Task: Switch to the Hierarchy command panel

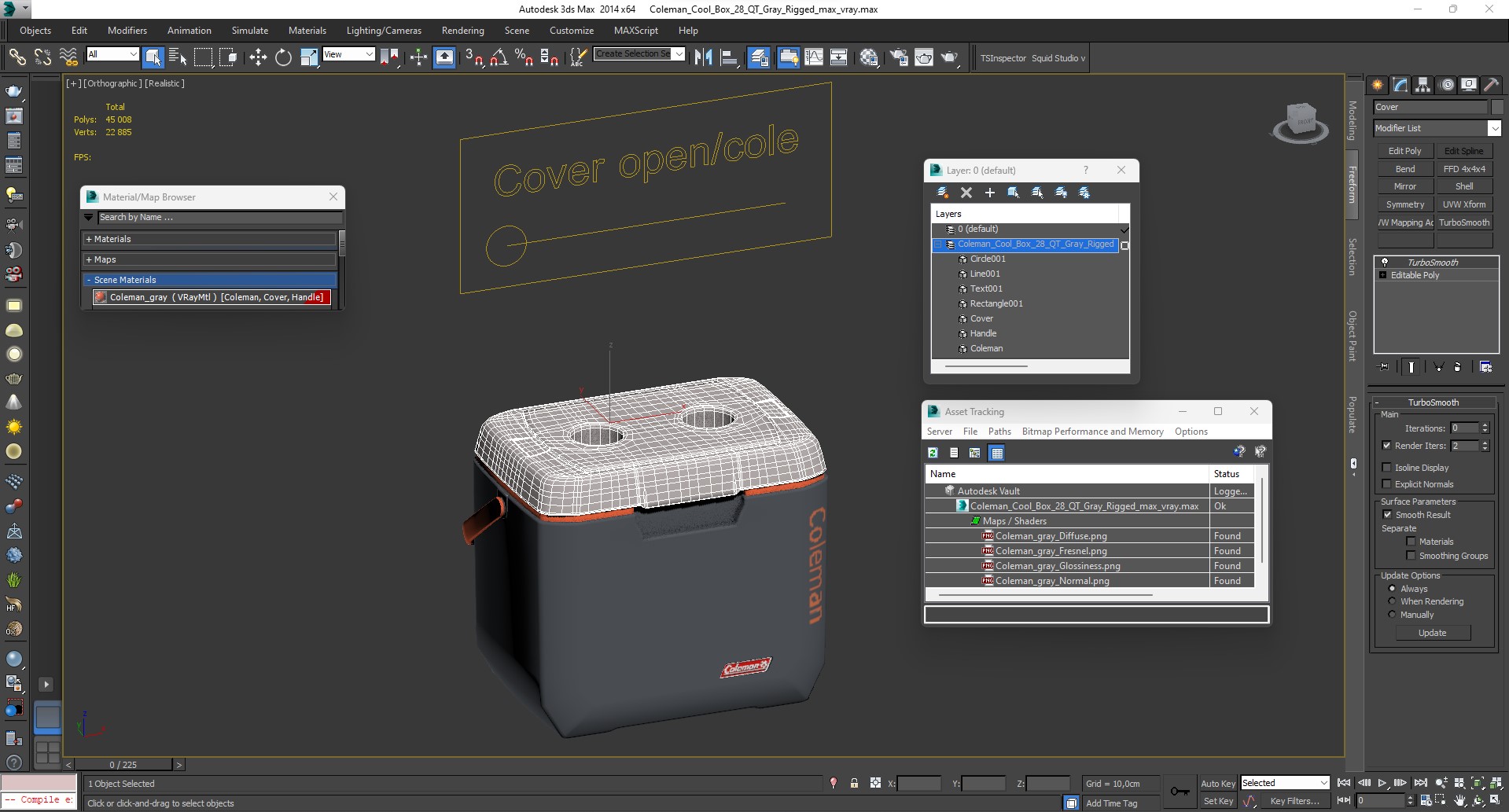Action: click(x=1423, y=85)
